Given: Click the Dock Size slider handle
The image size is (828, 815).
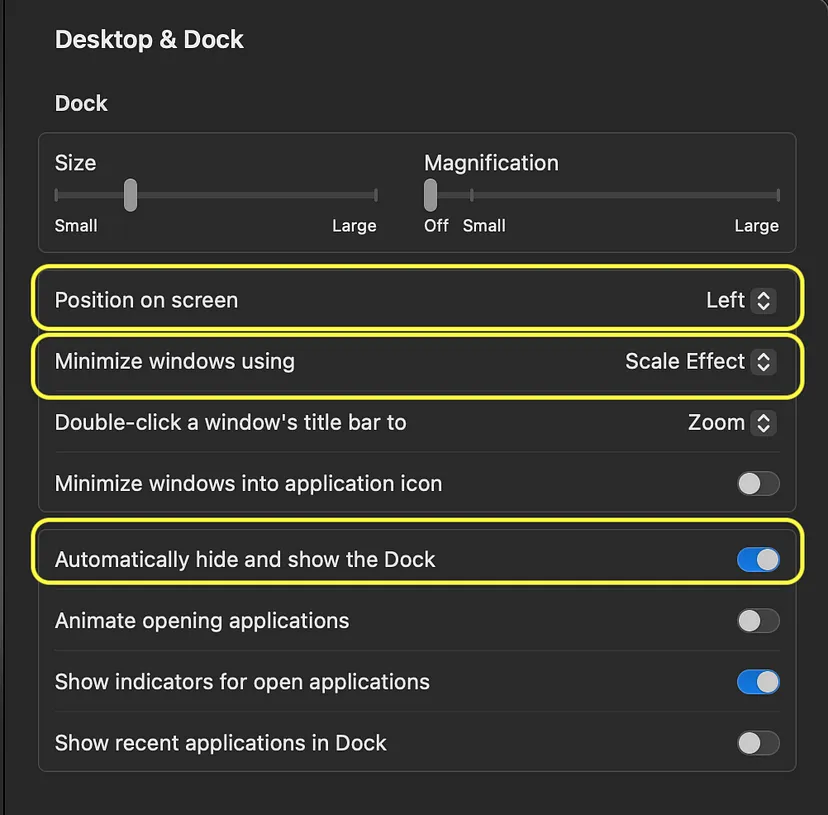Looking at the screenshot, I should click(130, 195).
